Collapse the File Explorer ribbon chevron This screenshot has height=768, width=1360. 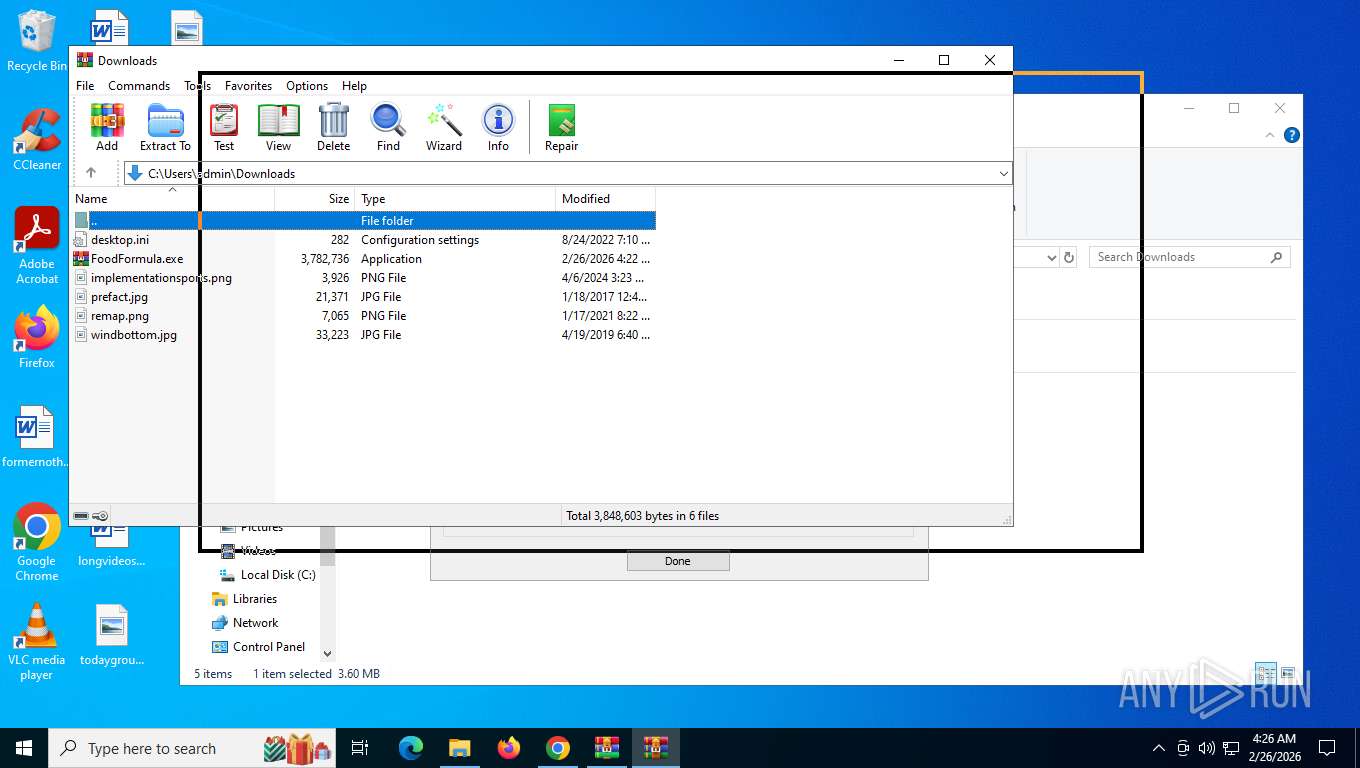tap(1270, 135)
